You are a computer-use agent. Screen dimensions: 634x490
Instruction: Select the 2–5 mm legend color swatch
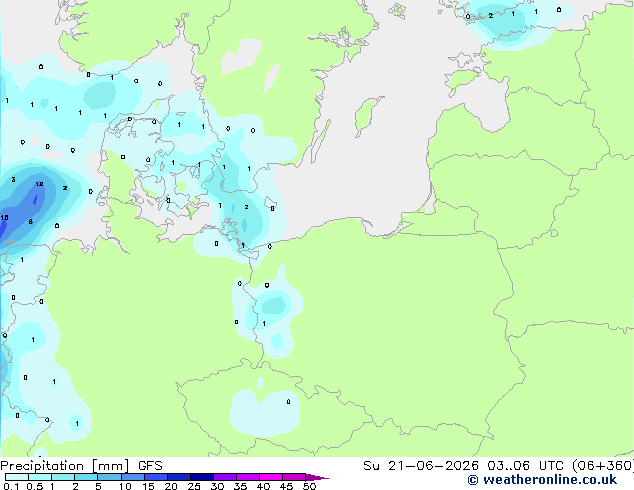86,477
